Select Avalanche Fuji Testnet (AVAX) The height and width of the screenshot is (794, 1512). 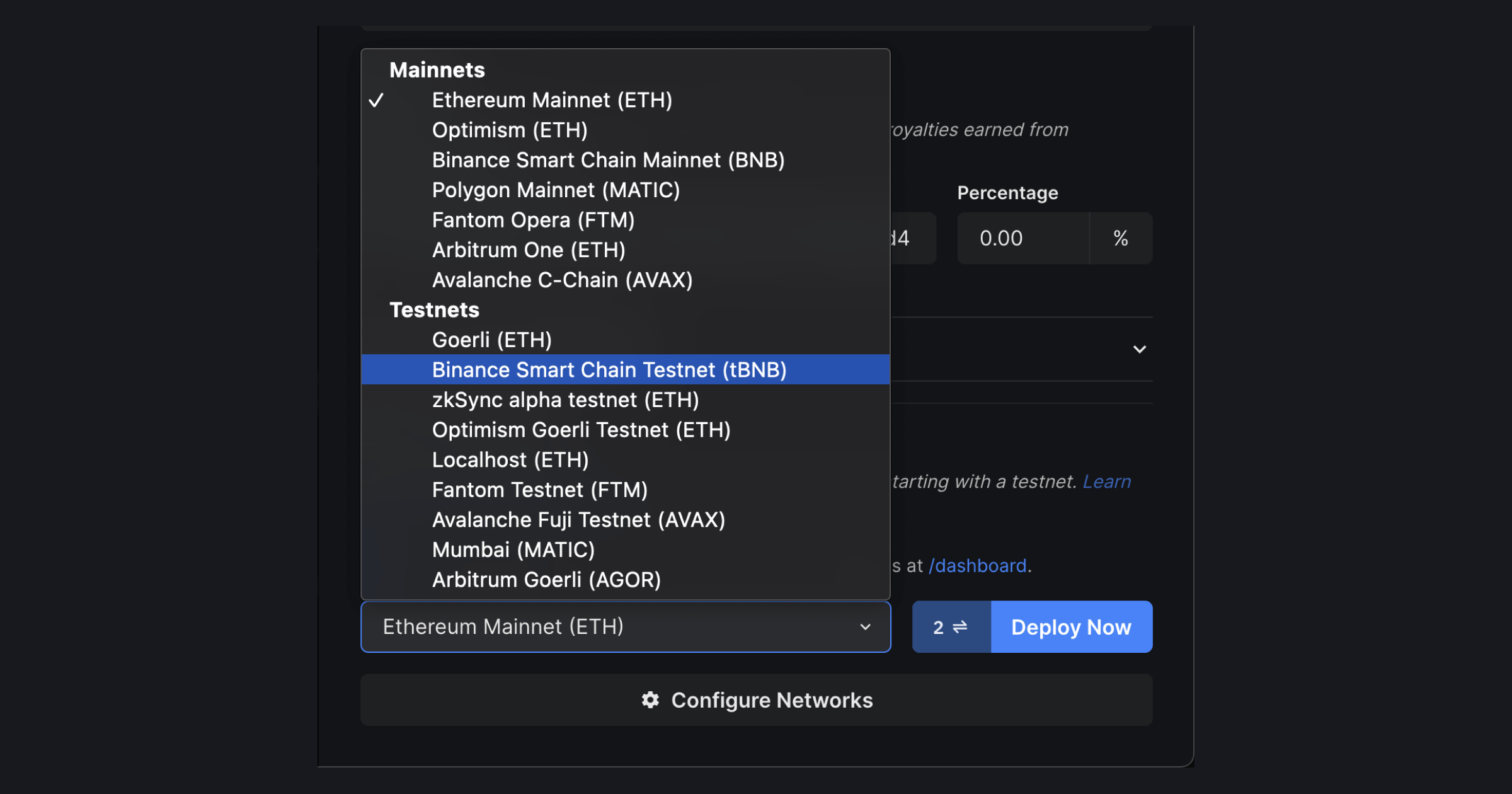coord(578,519)
